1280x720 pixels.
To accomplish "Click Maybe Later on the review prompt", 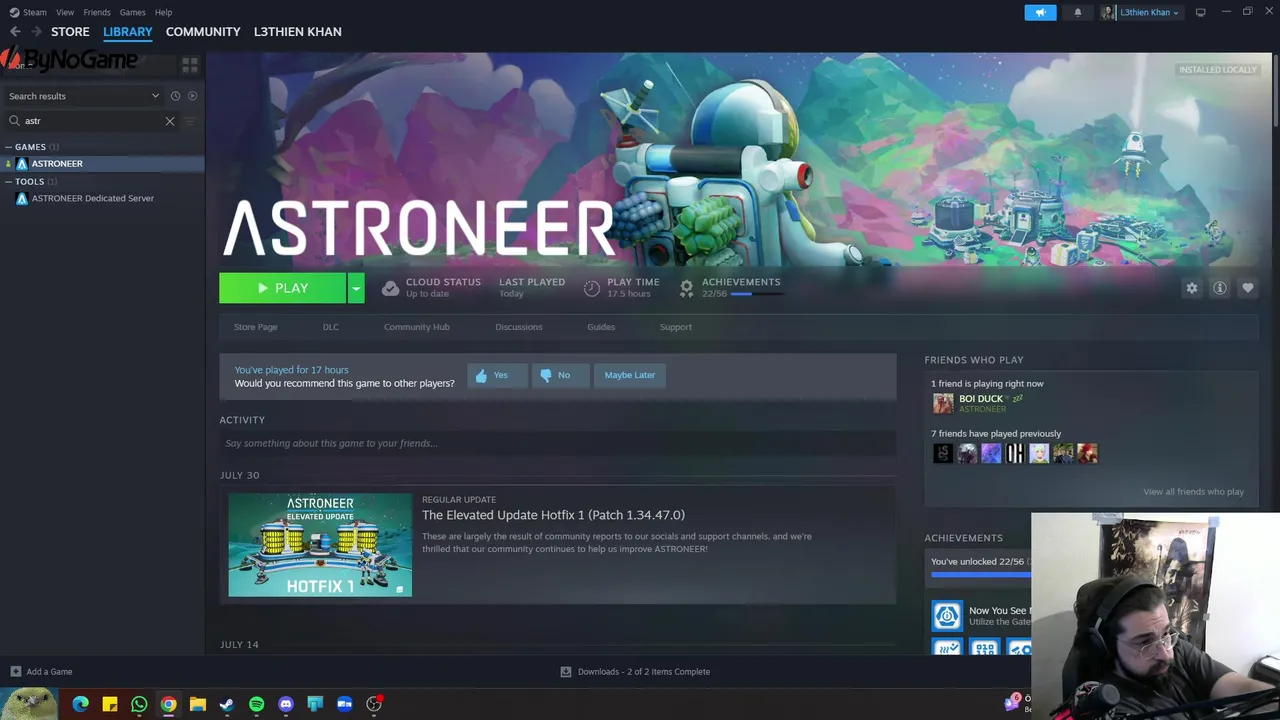I will [x=630, y=375].
